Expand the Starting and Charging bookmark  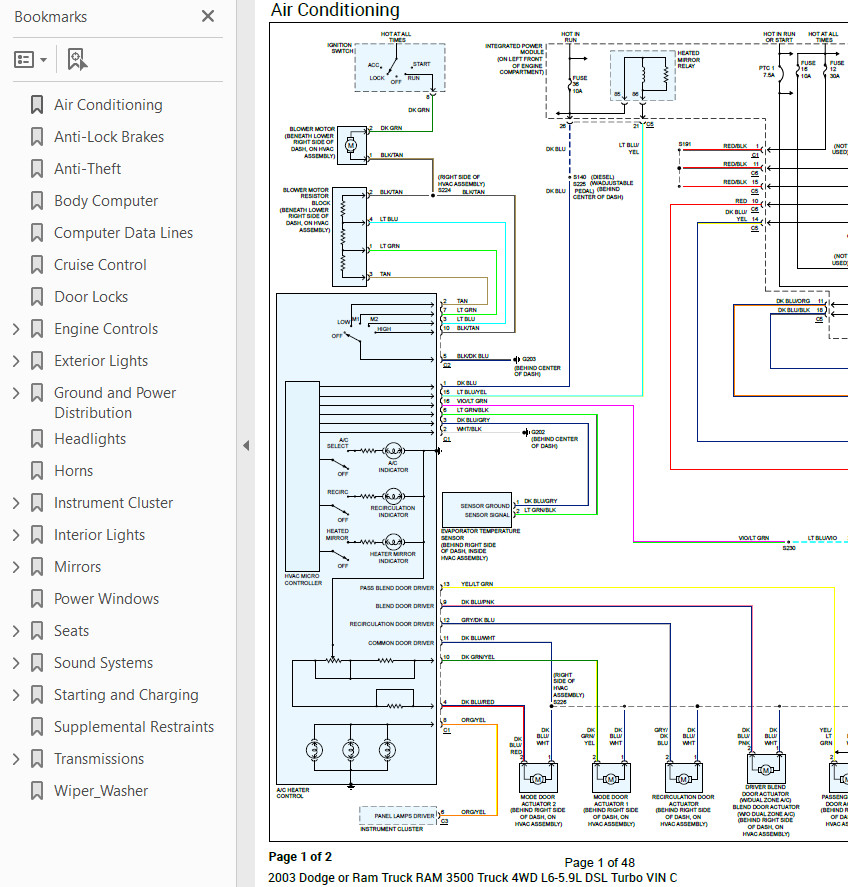[16, 695]
